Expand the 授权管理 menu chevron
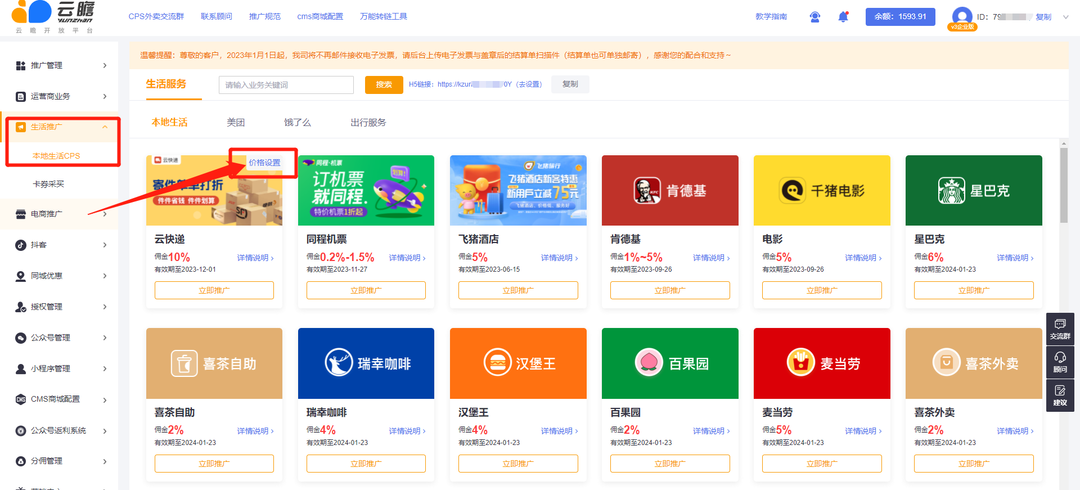This screenshot has height=490, width=1080. click(x=105, y=307)
